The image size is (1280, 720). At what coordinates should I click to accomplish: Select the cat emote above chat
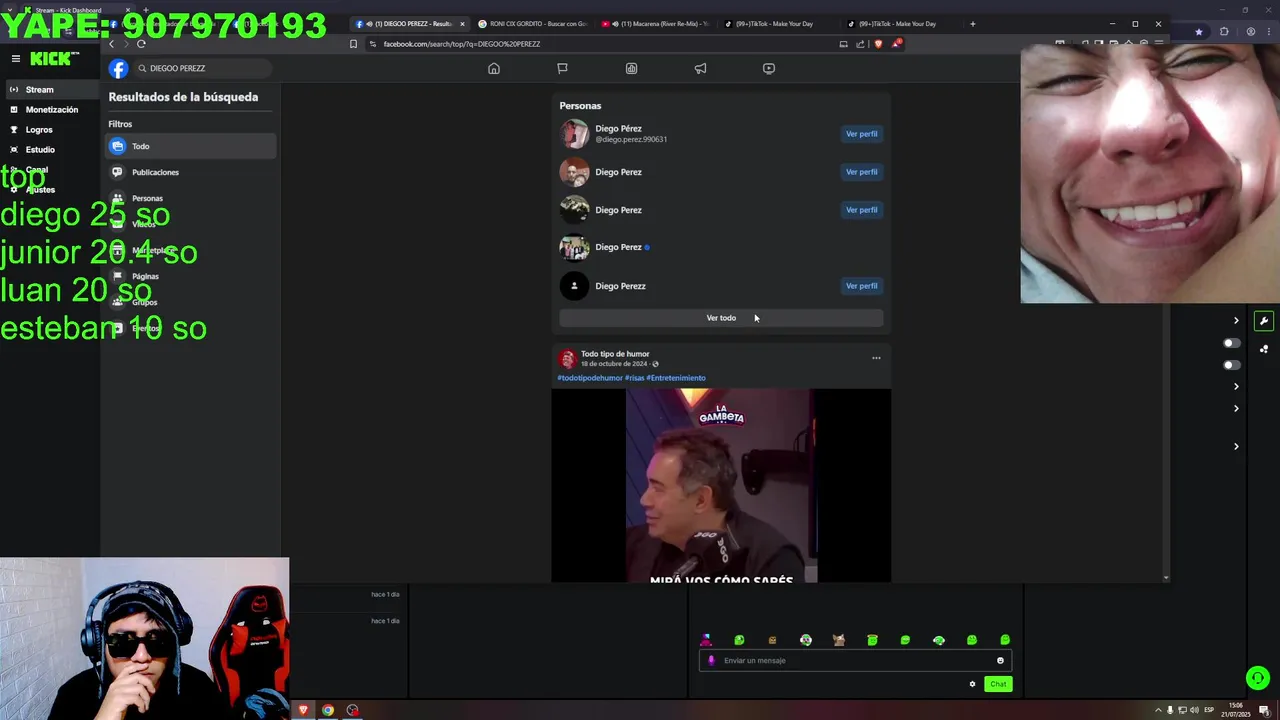click(x=839, y=640)
